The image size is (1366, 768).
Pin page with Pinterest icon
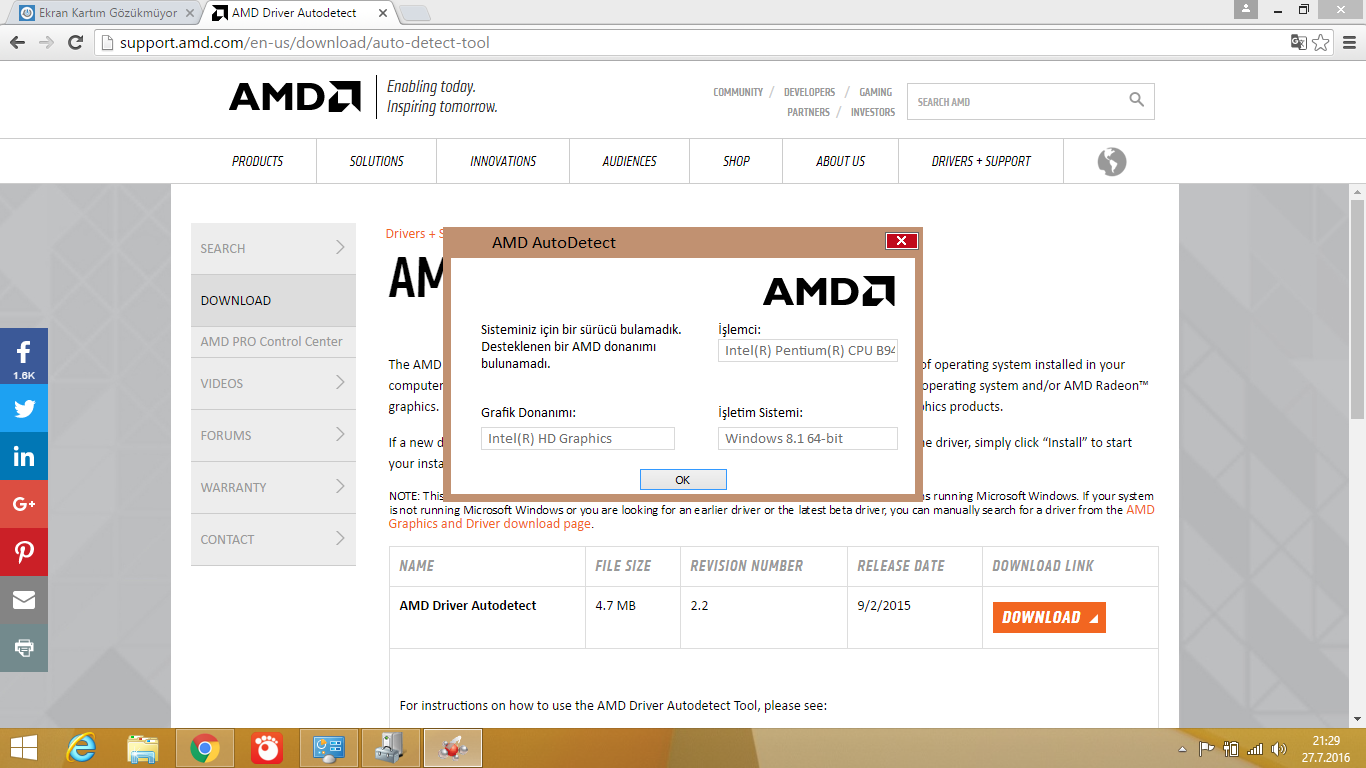pos(24,552)
